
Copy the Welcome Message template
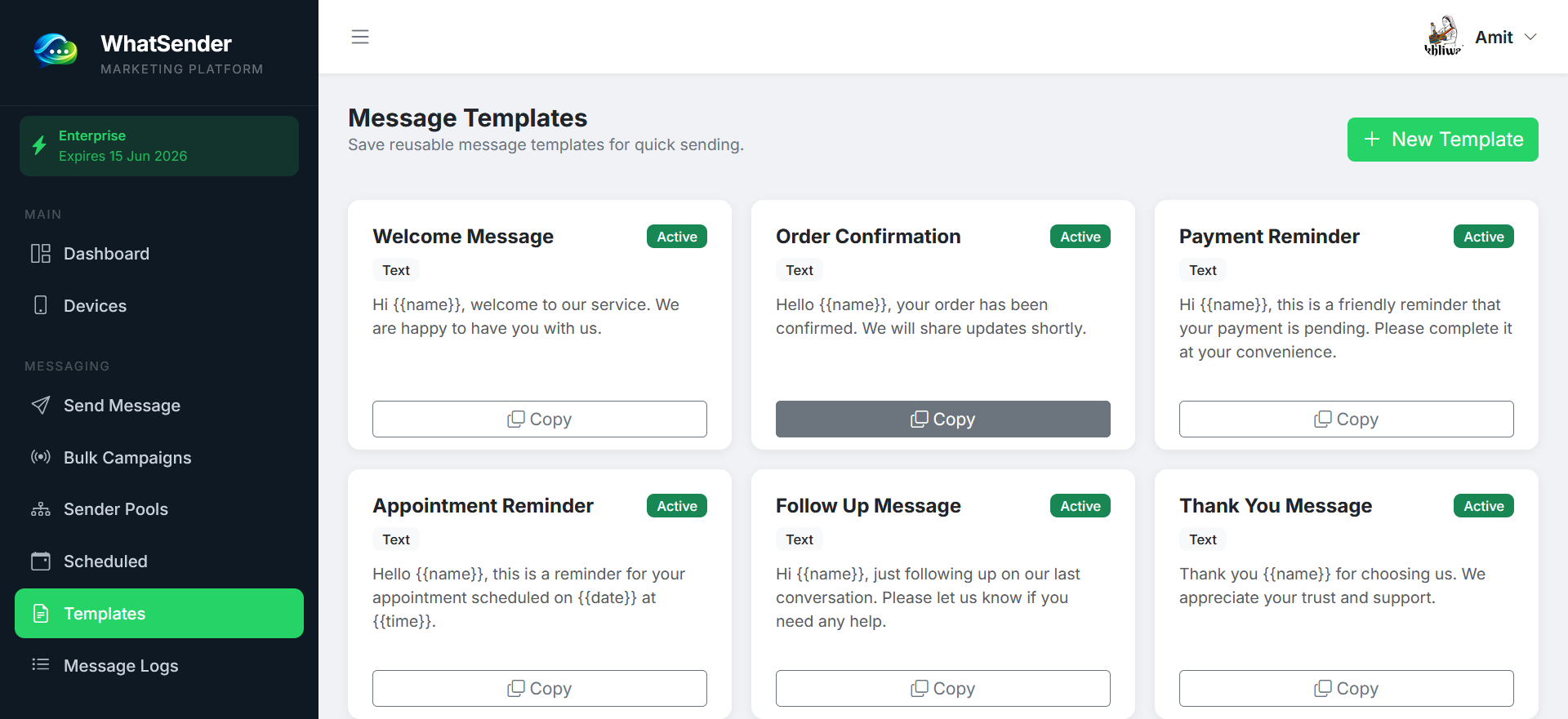tap(540, 419)
